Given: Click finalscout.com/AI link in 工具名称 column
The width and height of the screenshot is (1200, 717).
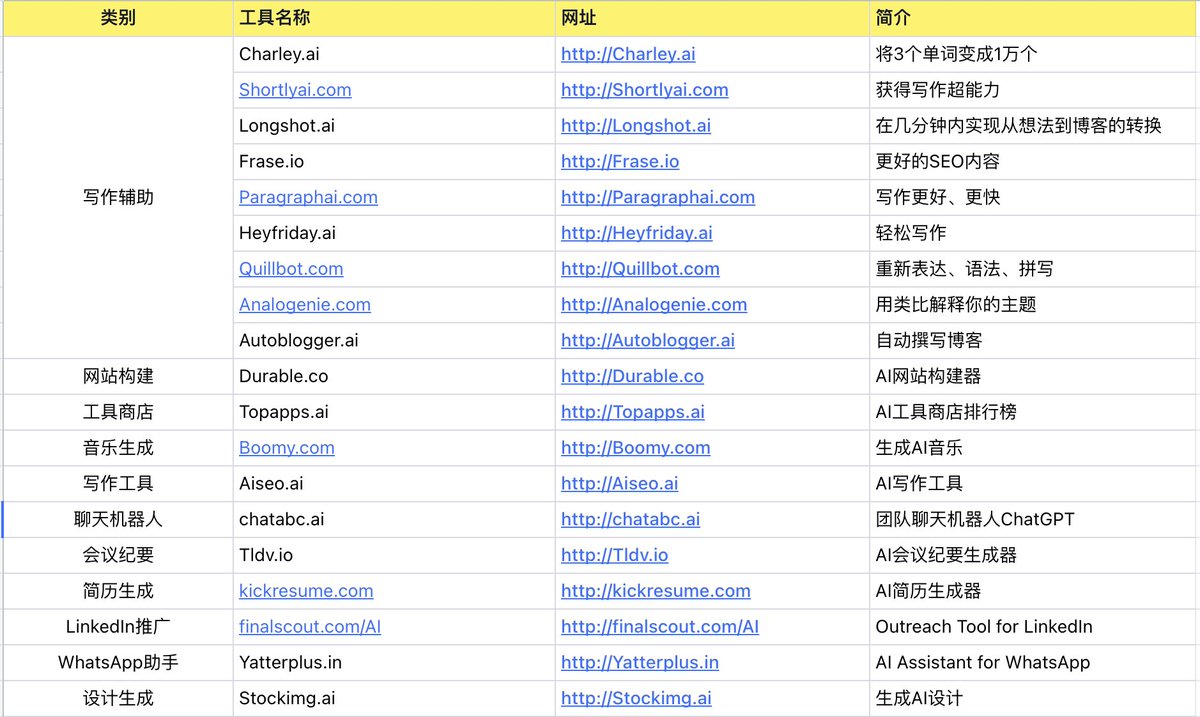Looking at the screenshot, I should [310, 627].
